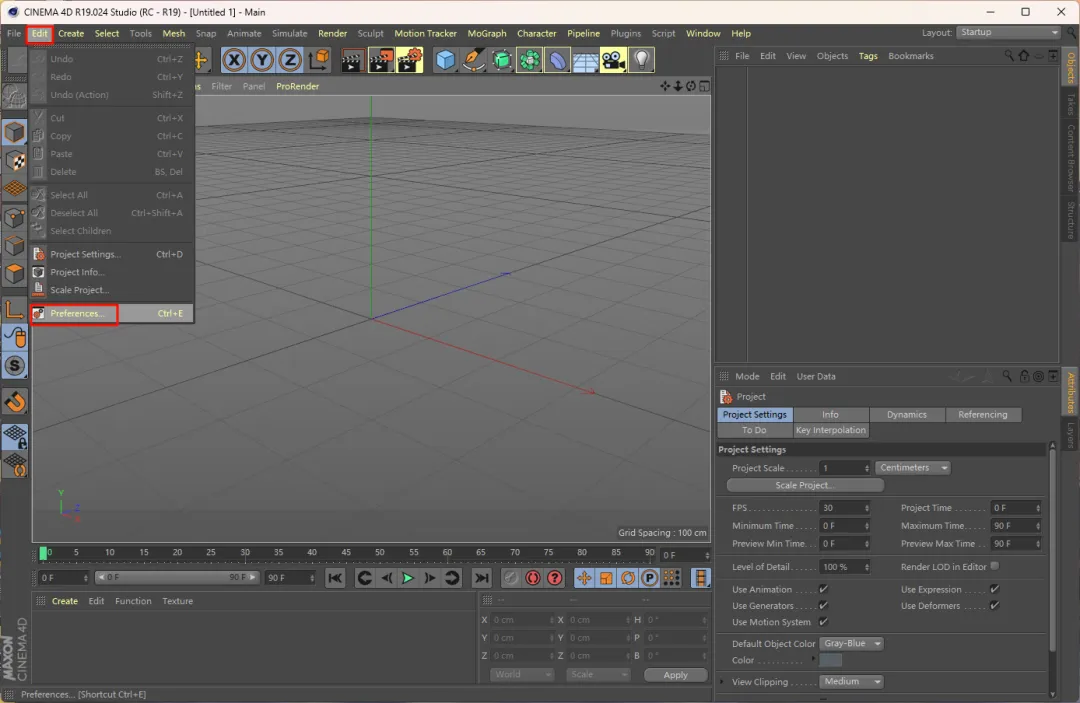Disable the Use Deformers checkbox

tap(994, 606)
